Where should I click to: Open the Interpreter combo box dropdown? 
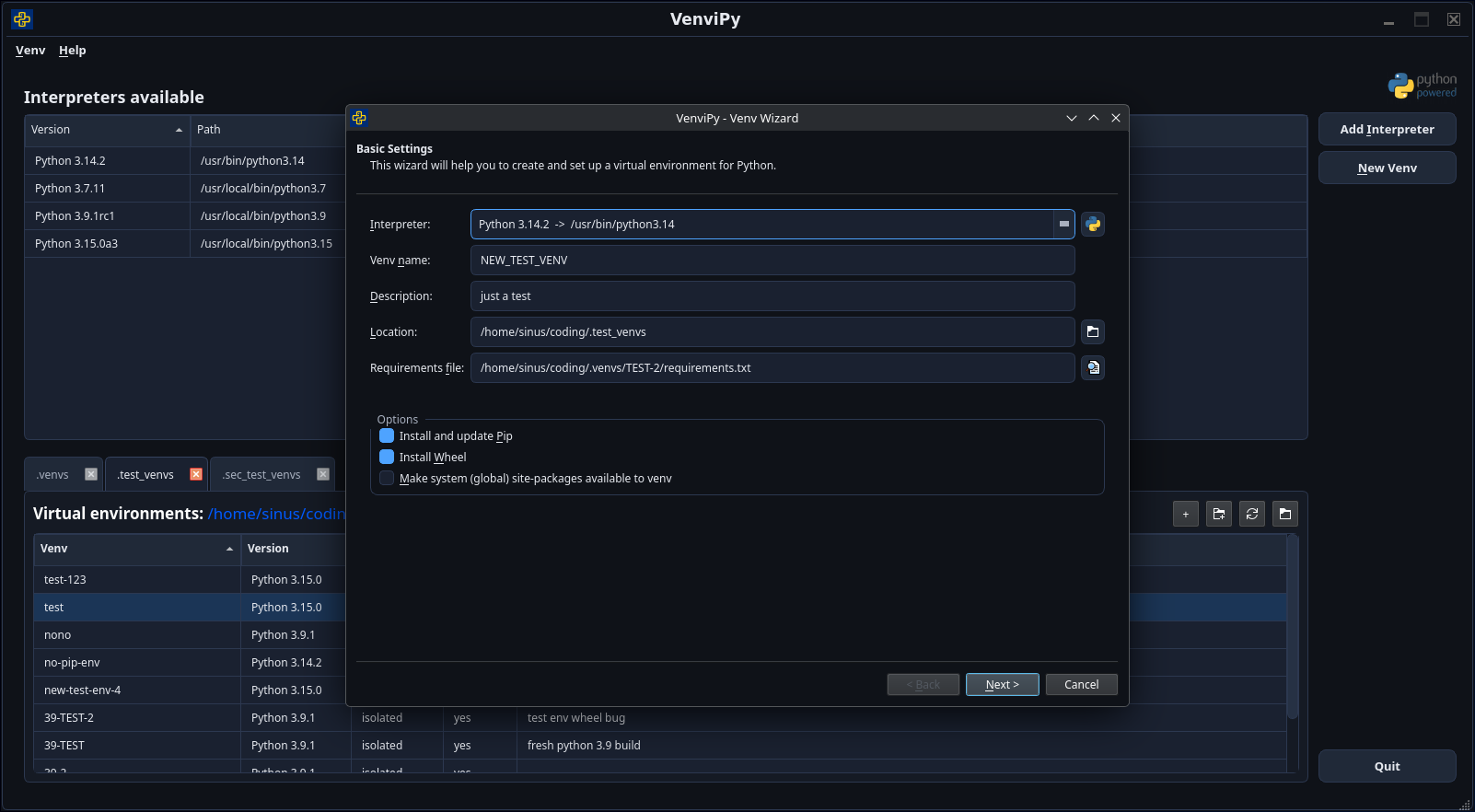[x=1063, y=224]
